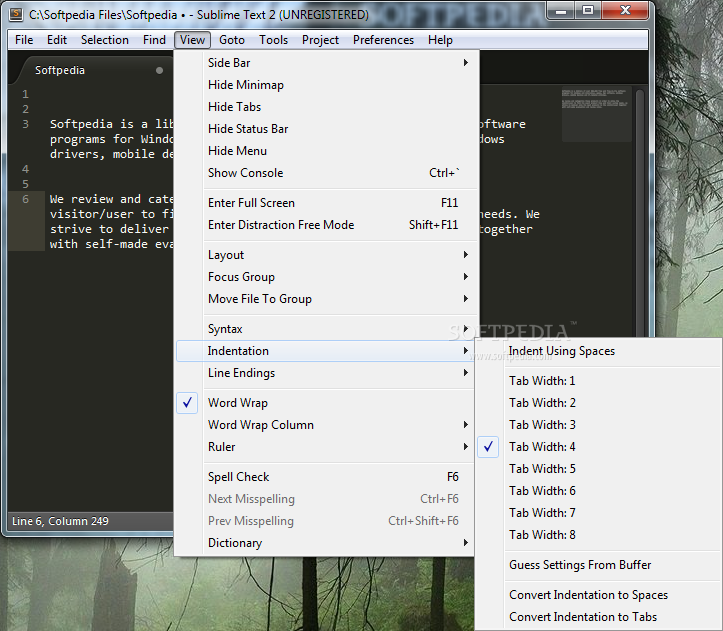Viewport: 723px width, 631px height.
Task: Select Enter Distraction Free Mode
Action: (x=326, y=225)
